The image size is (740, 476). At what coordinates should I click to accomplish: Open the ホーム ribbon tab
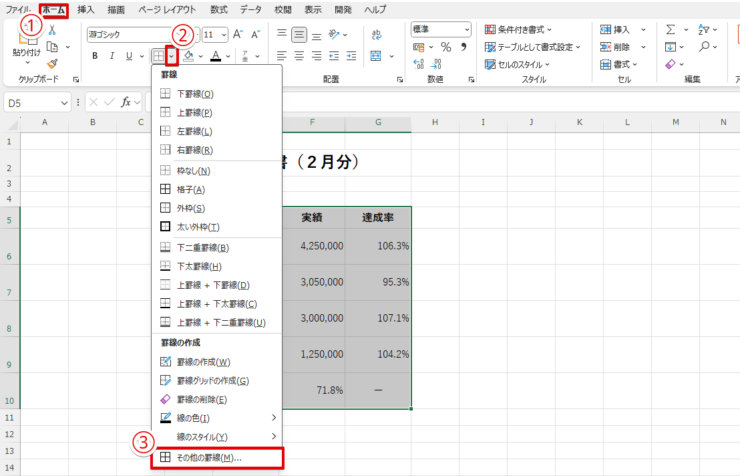tap(54, 9)
